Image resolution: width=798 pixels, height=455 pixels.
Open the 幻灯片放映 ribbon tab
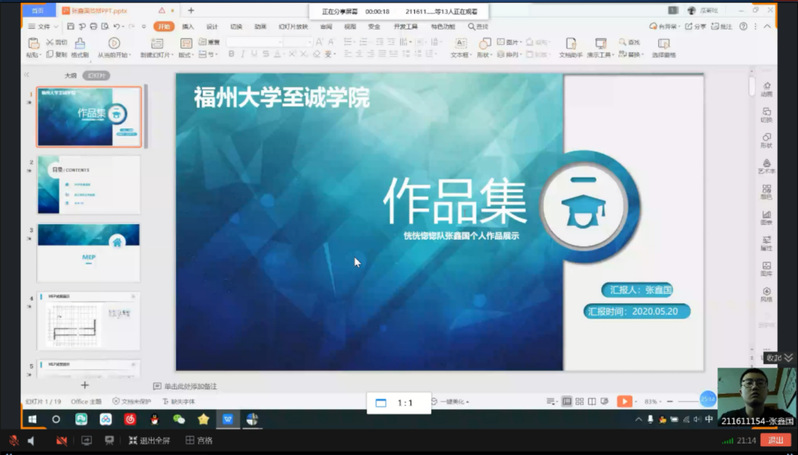(293, 26)
